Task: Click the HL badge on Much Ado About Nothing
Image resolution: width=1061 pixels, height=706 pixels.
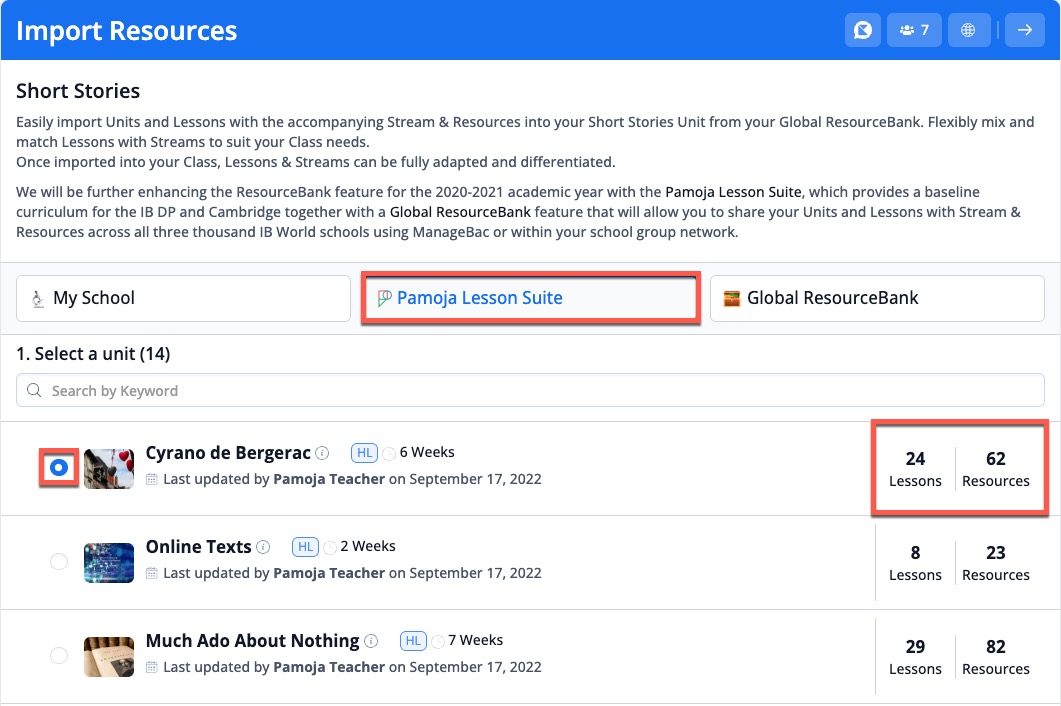Action: [413, 641]
